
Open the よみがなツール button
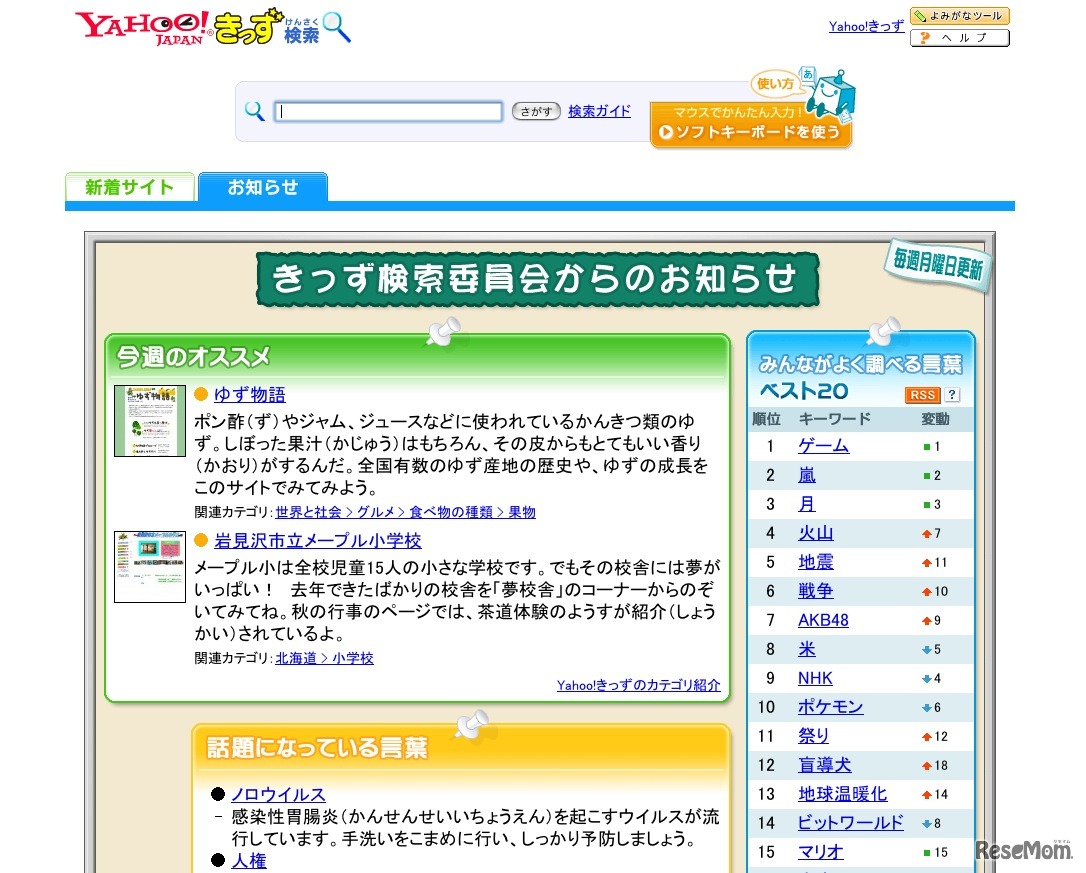(x=960, y=16)
